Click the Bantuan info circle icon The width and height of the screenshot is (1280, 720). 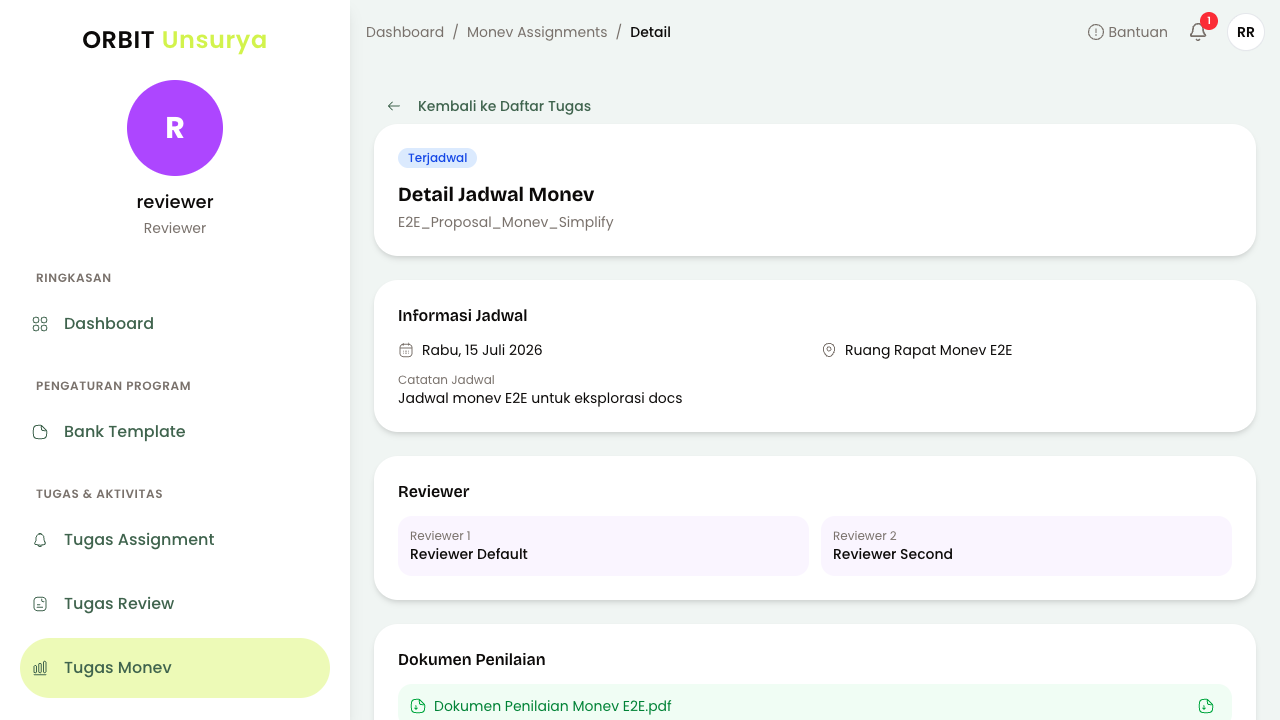[1096, 32]
